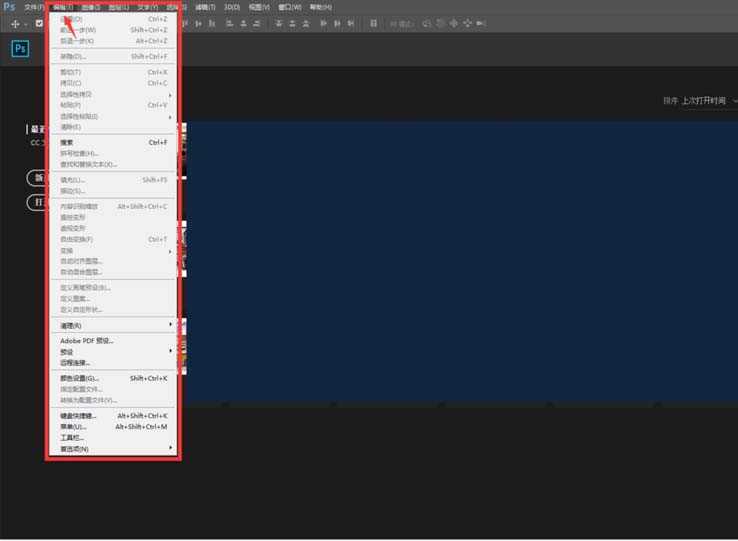Select 菜单(U)... from the Edit menu
Screen dimensions: 738x541
coord(112,427)
